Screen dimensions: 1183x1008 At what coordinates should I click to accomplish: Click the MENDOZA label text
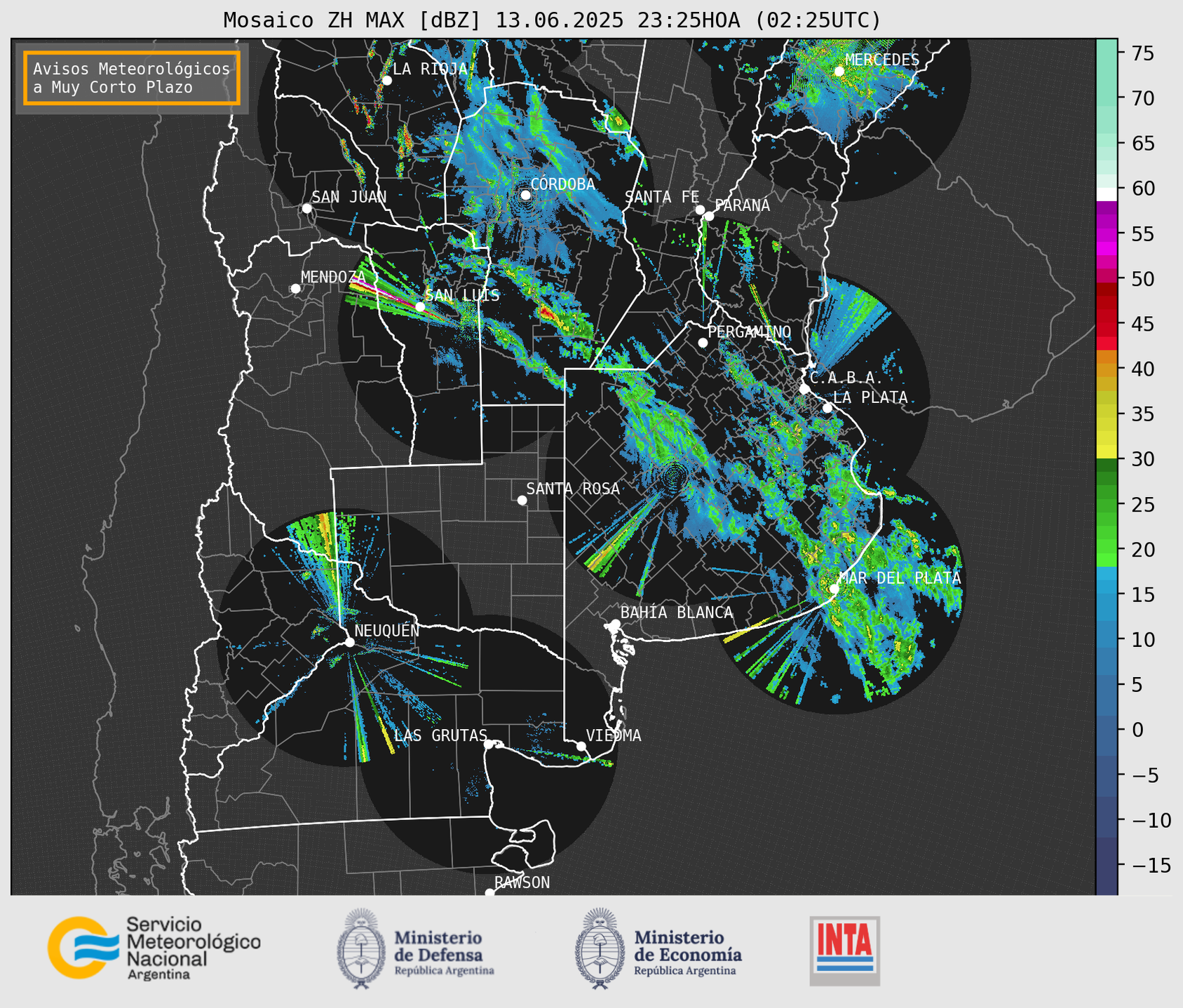334,278
